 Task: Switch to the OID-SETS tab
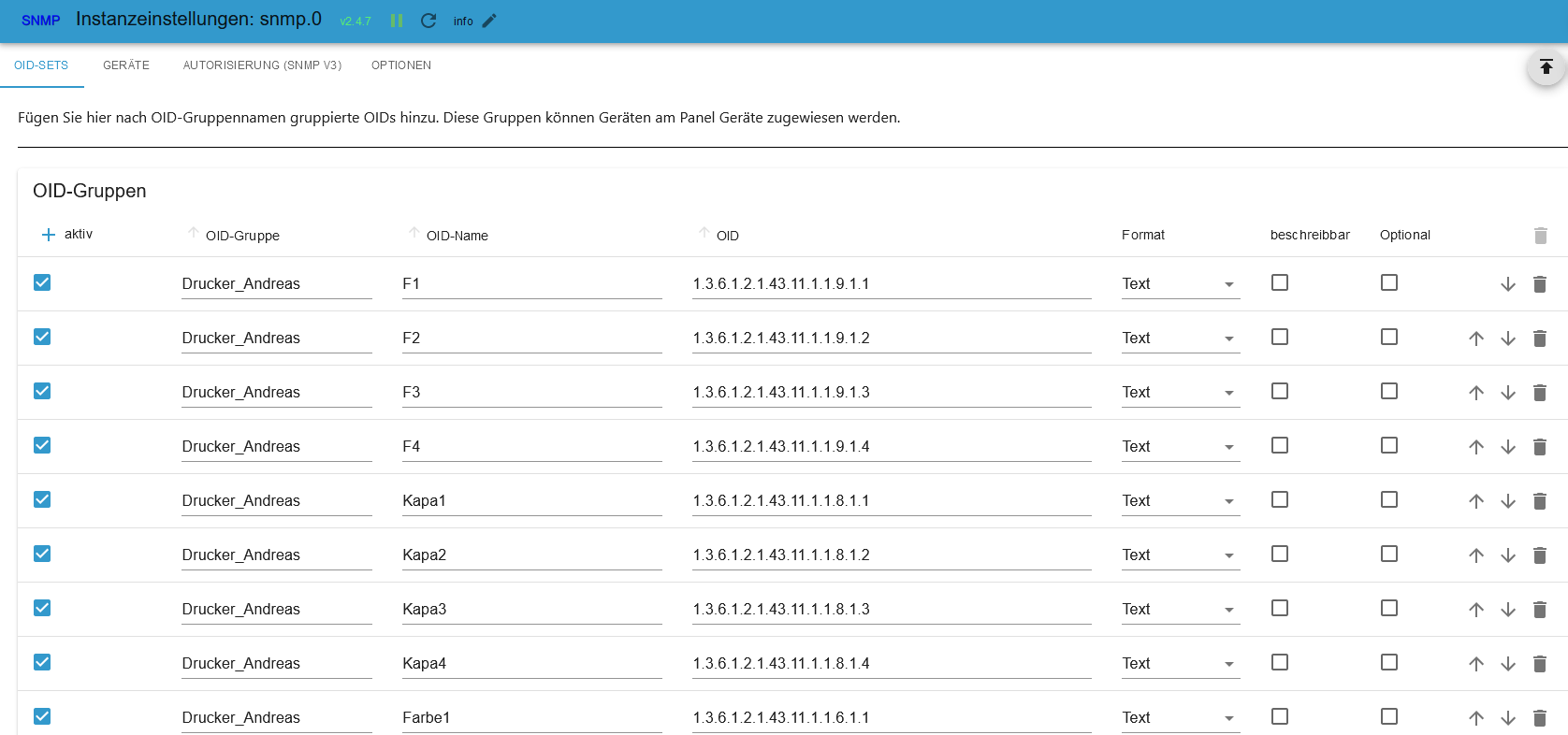click(41, 65)
